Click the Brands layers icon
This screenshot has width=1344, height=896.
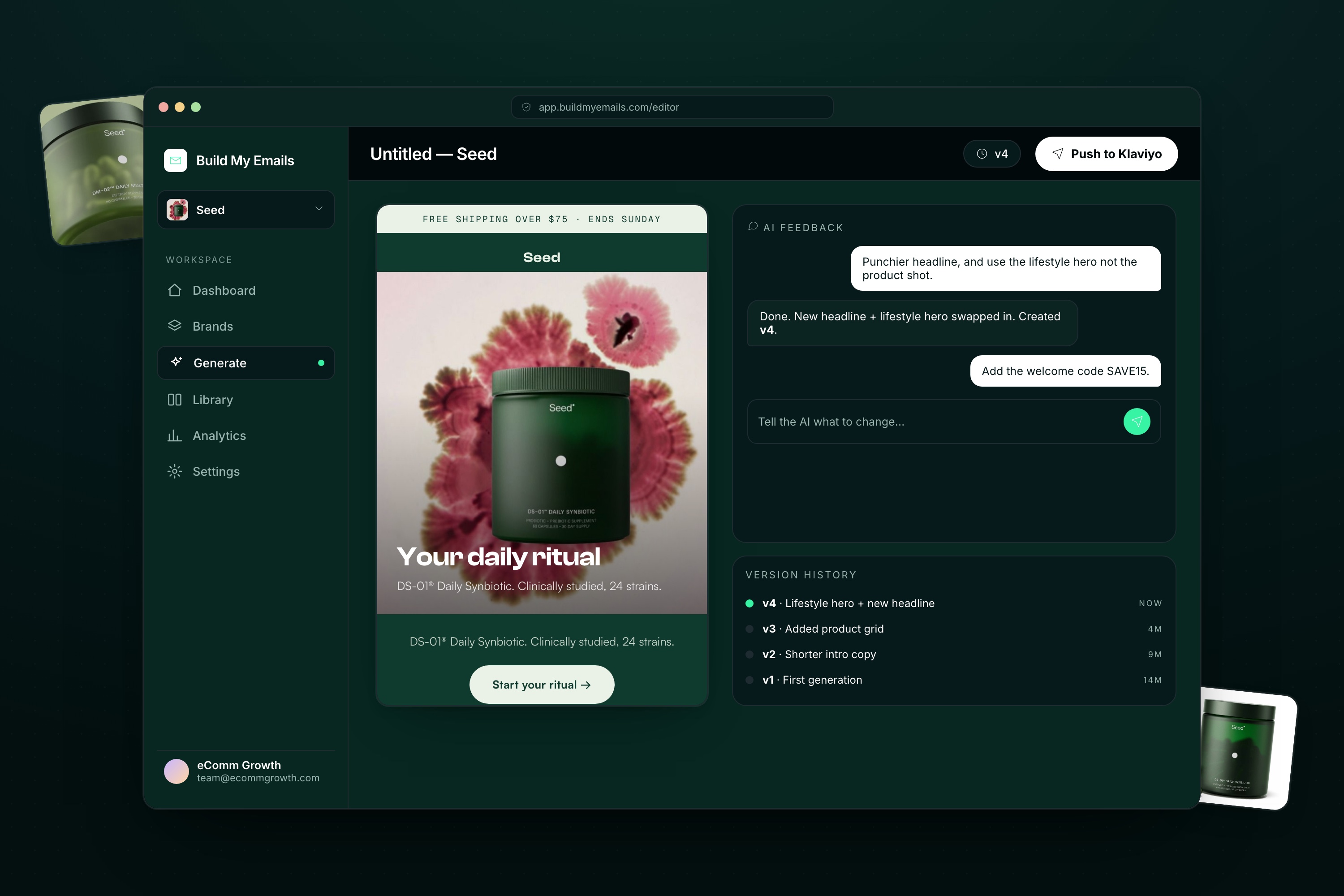175,326
